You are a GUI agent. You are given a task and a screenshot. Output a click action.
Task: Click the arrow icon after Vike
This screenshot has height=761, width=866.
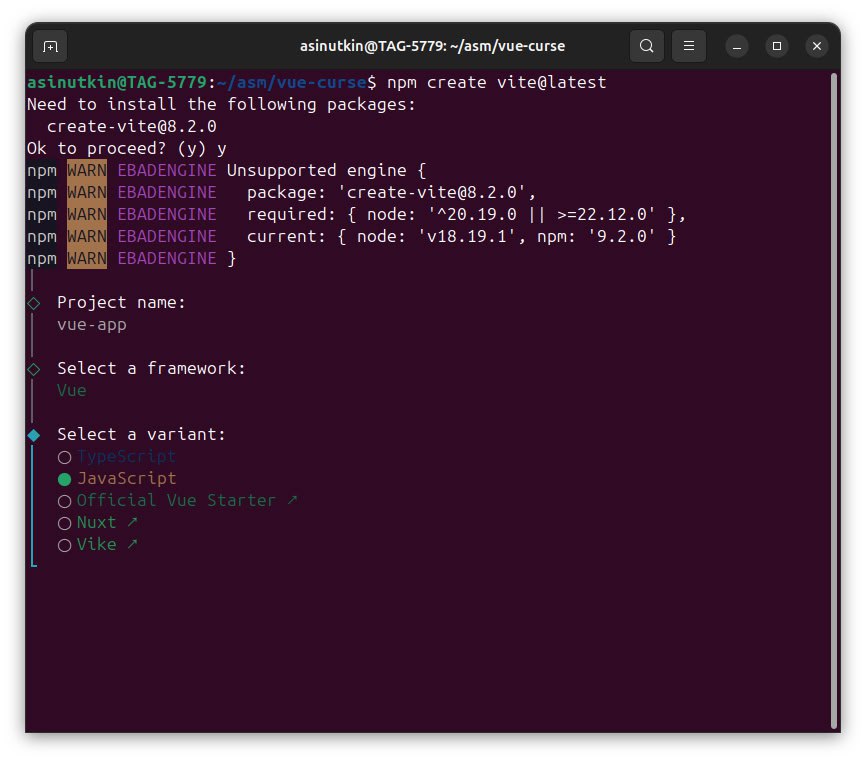click(132, 544)
